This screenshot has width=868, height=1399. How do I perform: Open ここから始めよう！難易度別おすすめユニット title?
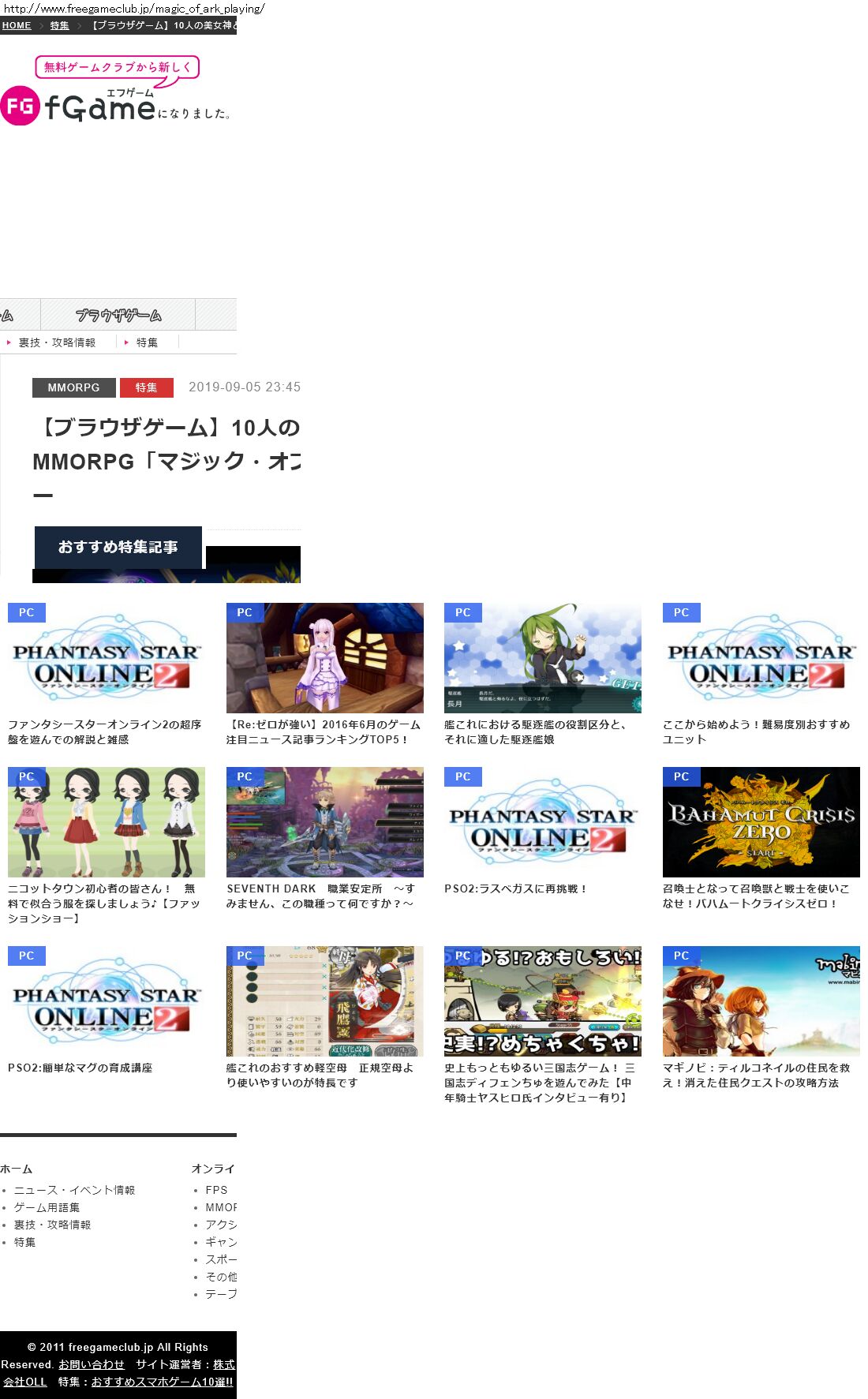point(756,732)
